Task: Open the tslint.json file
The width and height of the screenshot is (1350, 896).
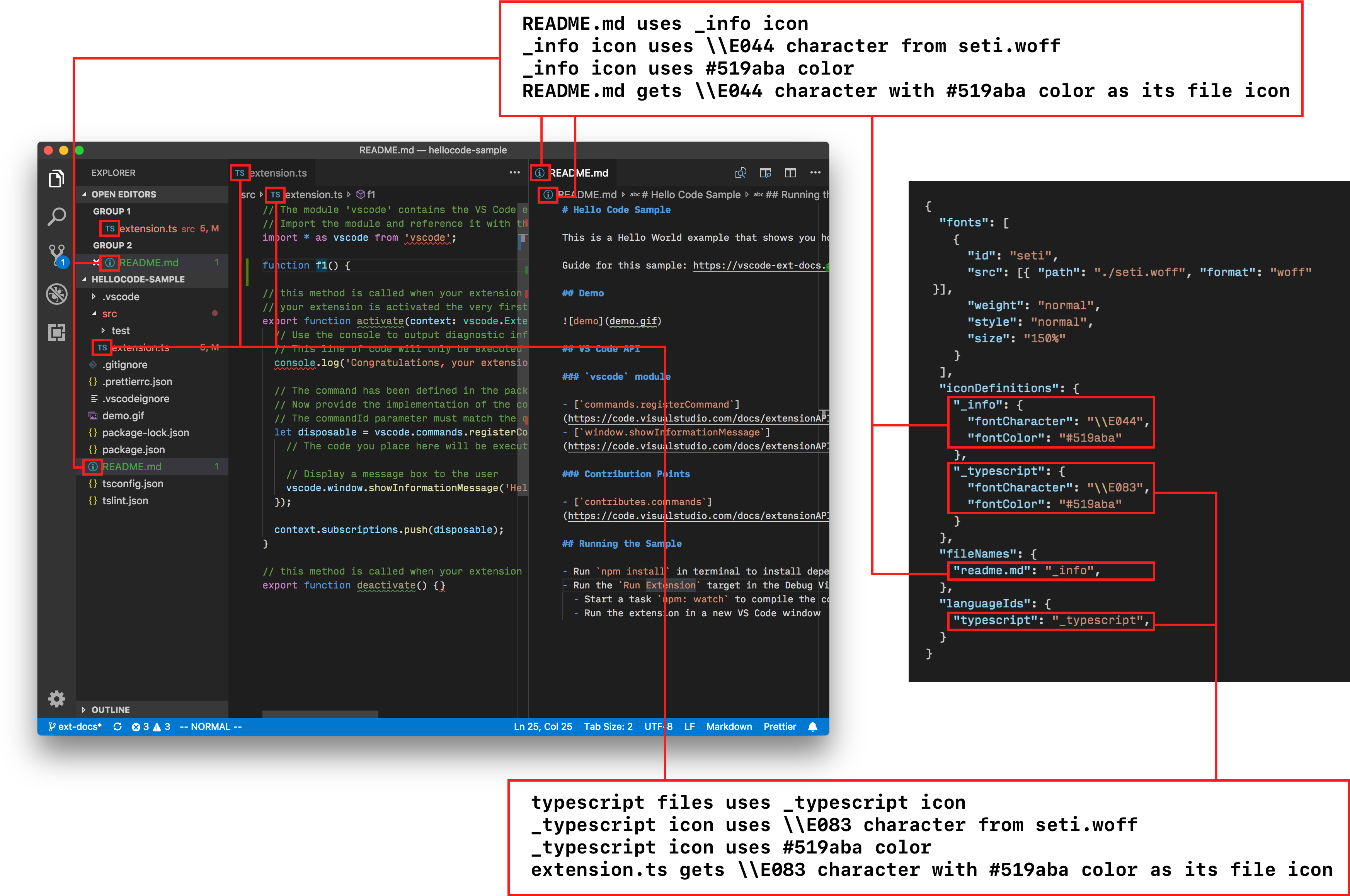Action: coord(152,501)
